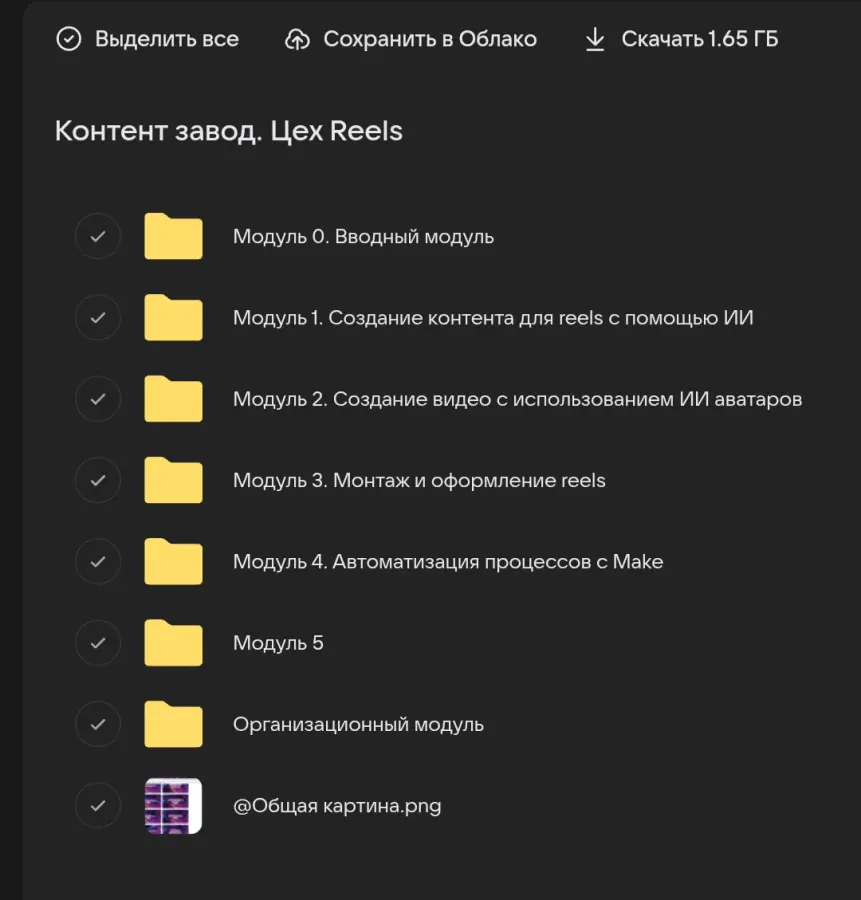Toggle checkbox for Организационный модуль
861x900 pixels.
point(98,724)
